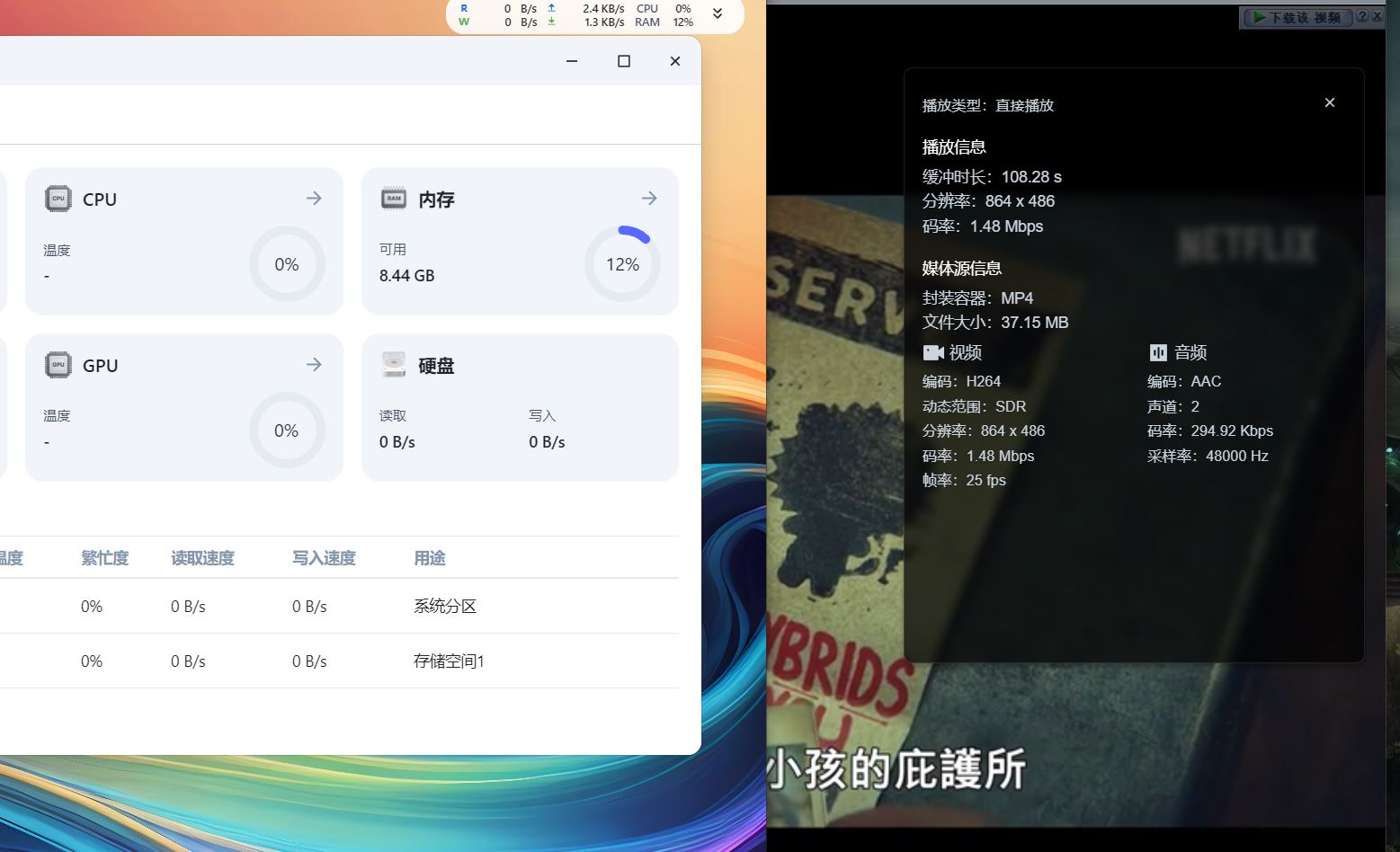The height and width of the screenshot is (852, 1400).
Task: Click the 可用 label on the 内存 card
Action: (x=393, y=250)
